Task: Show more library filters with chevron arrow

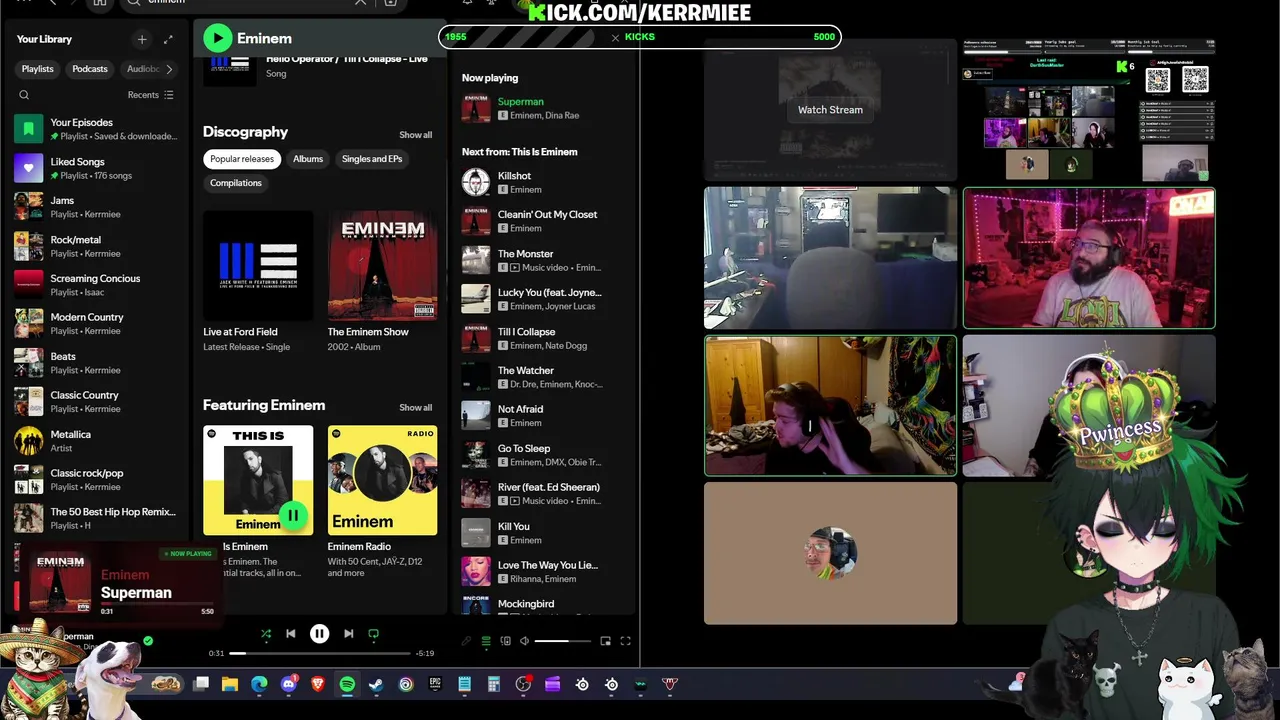Action: click(x=169, y=69)
